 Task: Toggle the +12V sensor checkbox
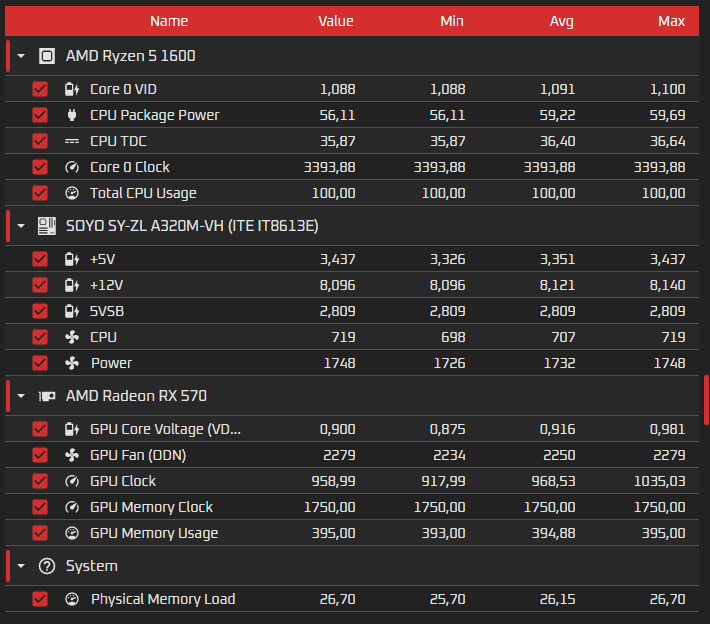pos(40,285)
